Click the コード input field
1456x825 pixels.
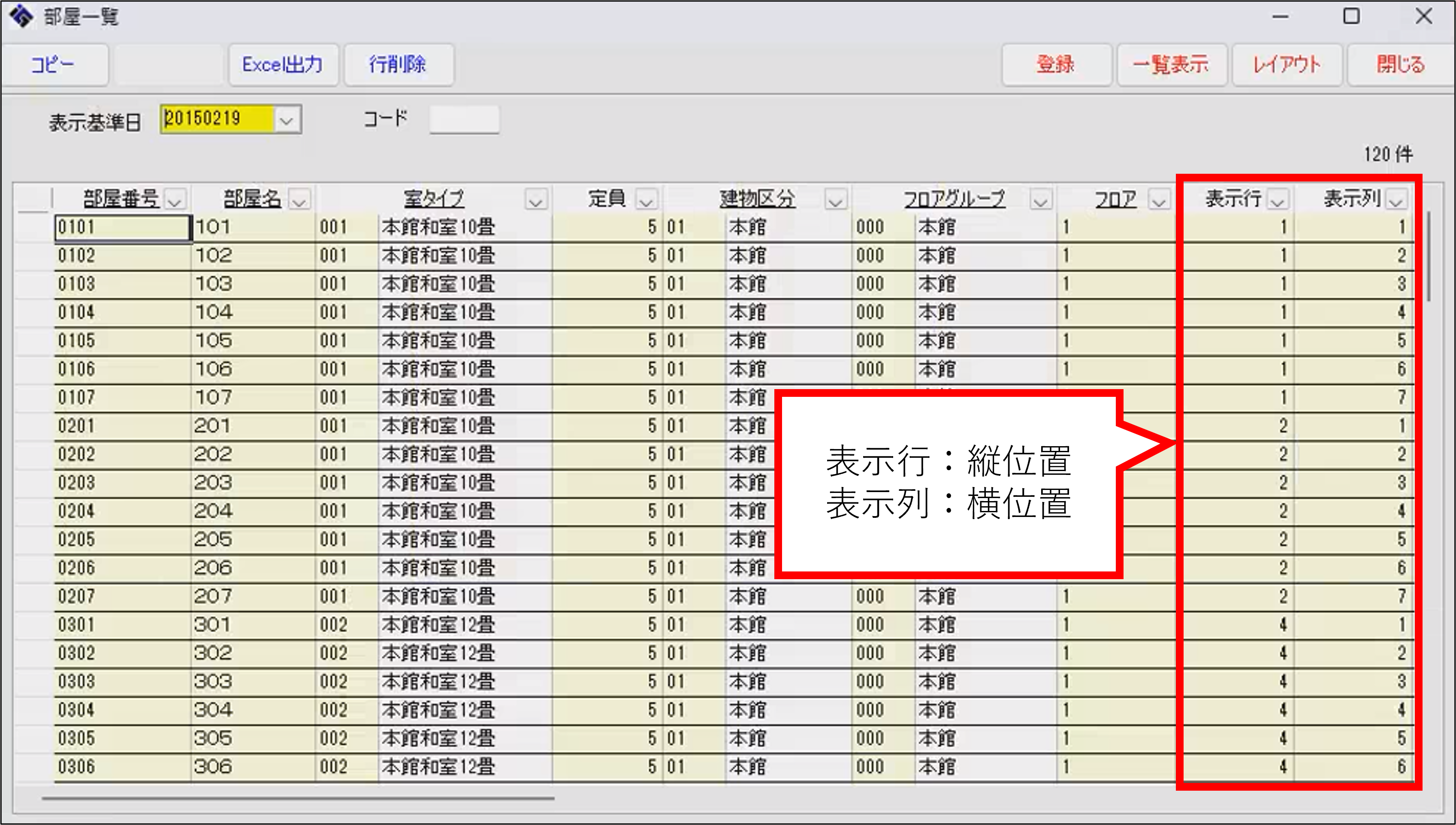tap(464, 120)
